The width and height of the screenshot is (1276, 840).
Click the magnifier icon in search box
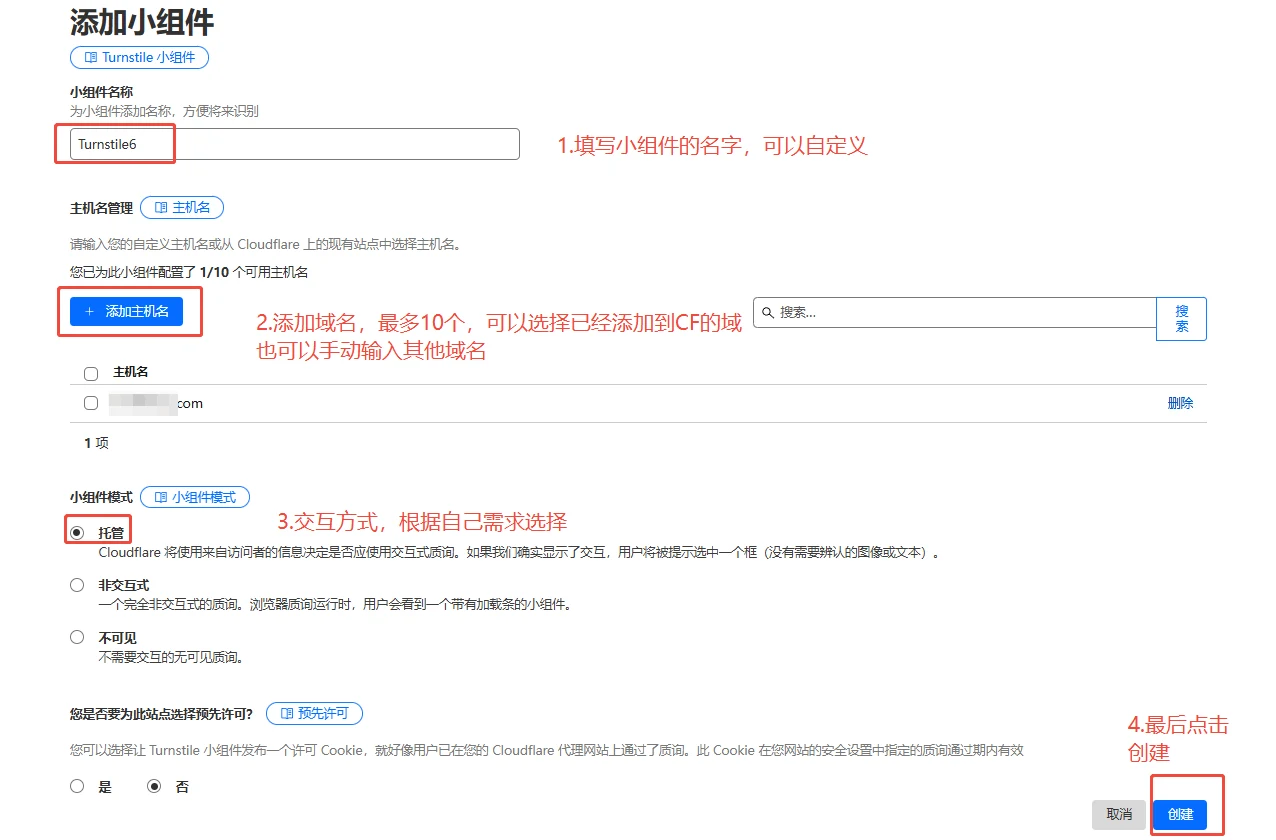pos(768,312)
